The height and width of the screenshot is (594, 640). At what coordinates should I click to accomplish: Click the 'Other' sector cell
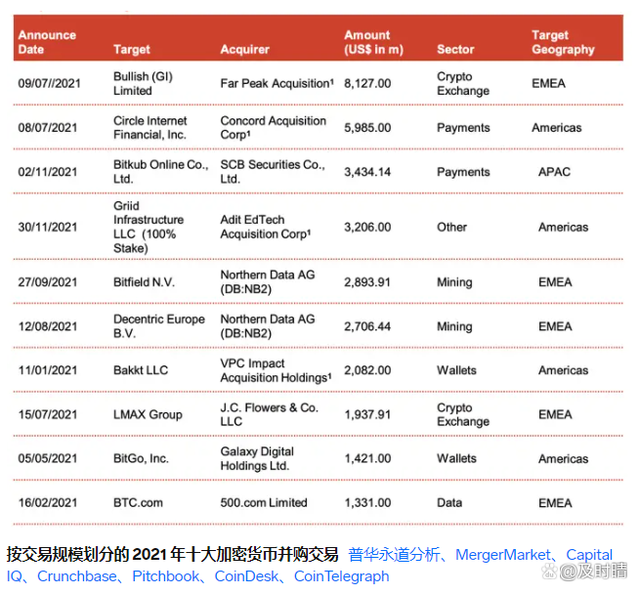(x=451, y=227)
